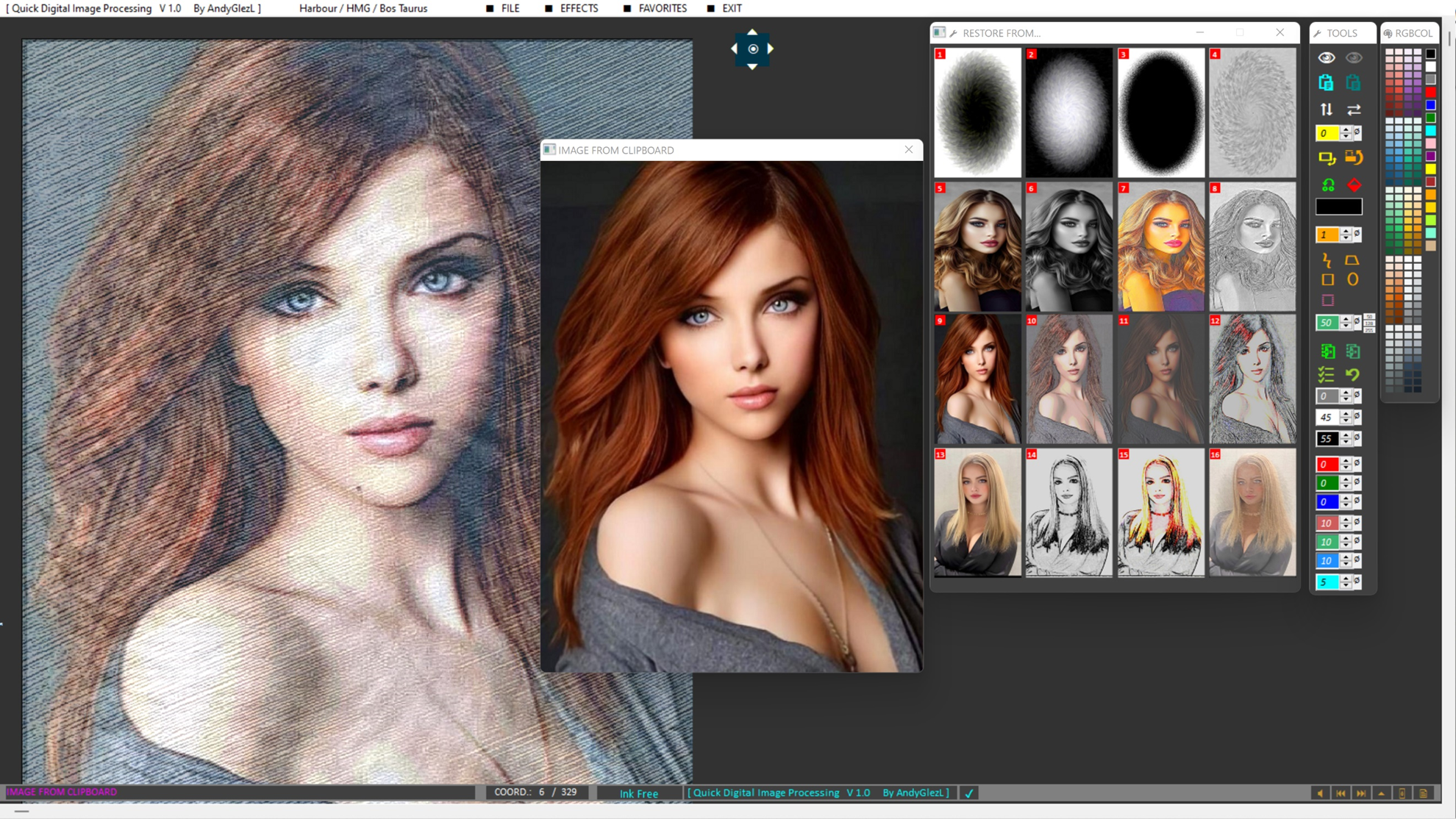The width and height of the screenshot is (1456, 819).
Task: Click the bright cyan clipboard paste icon
Action: tap(1326, 83)
